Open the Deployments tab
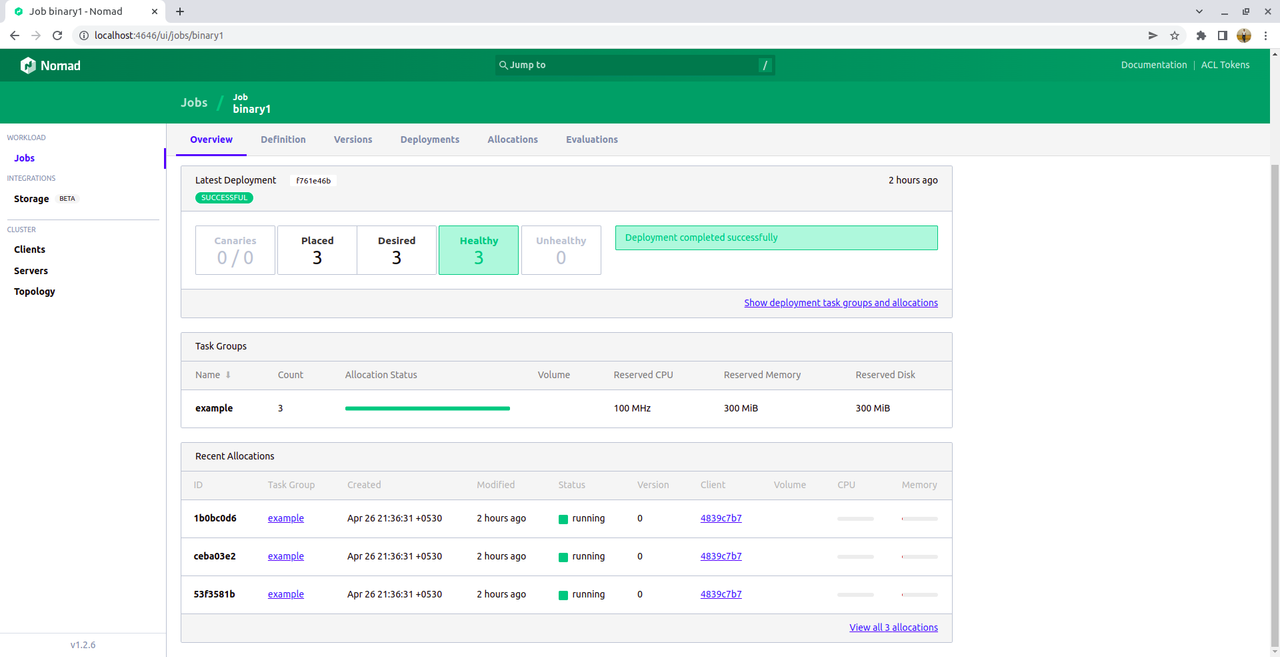Screen dimensions: 1280x657 click(x=430, y=139)
